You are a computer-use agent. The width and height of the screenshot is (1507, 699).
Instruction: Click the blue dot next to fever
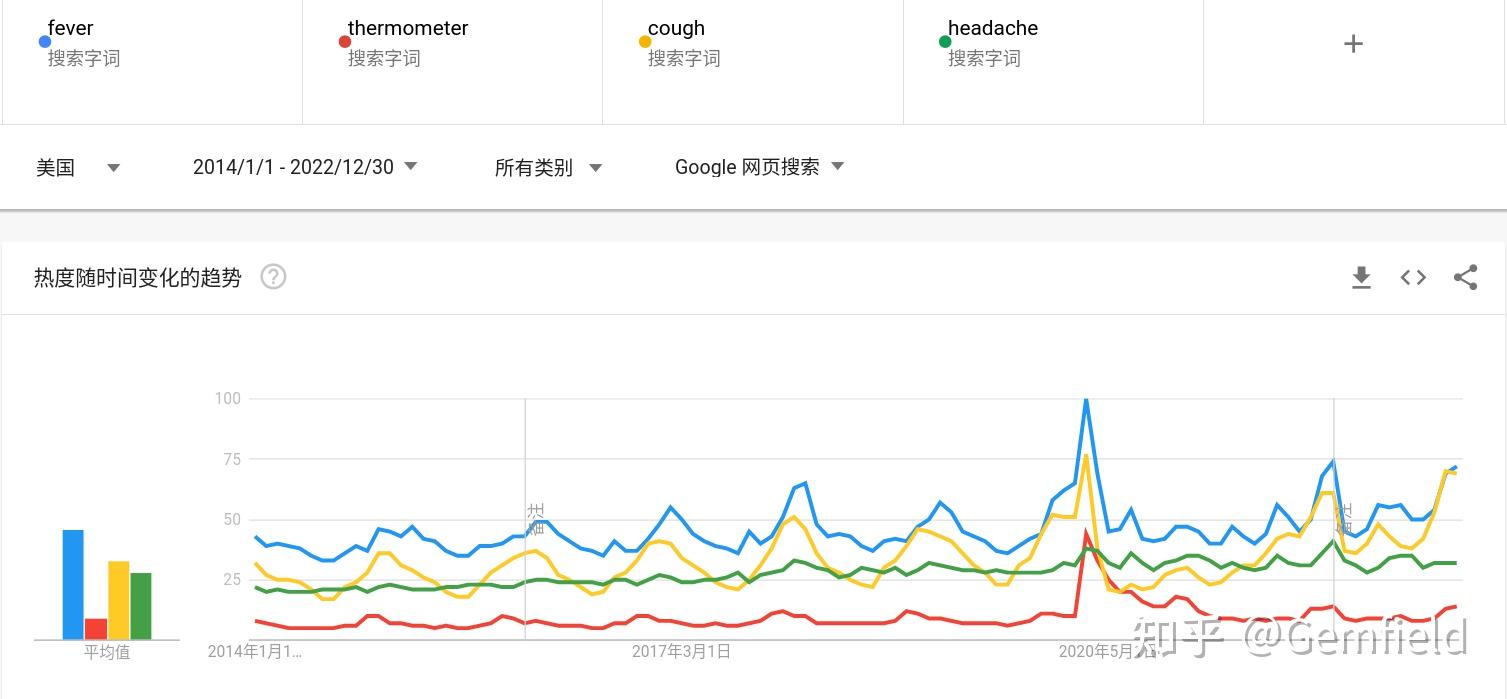[44, 42]
